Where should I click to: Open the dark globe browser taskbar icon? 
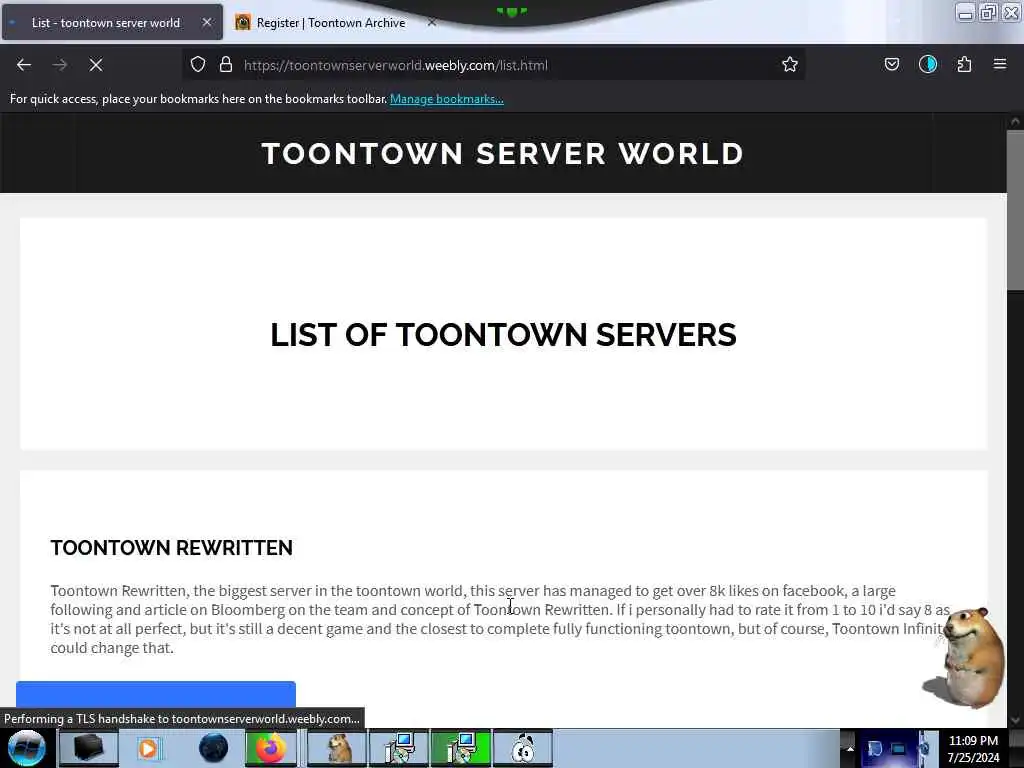[x=213, y=748]
